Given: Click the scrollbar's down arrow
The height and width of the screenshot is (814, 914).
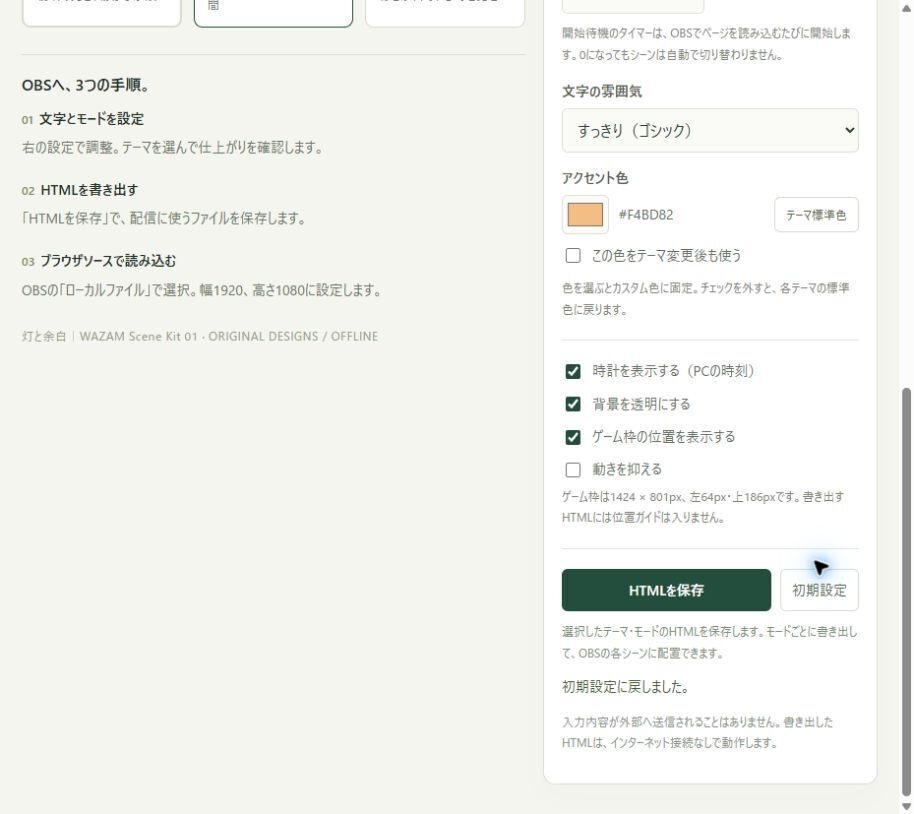Looking at the screenshot, I should [x=906, y=807].
